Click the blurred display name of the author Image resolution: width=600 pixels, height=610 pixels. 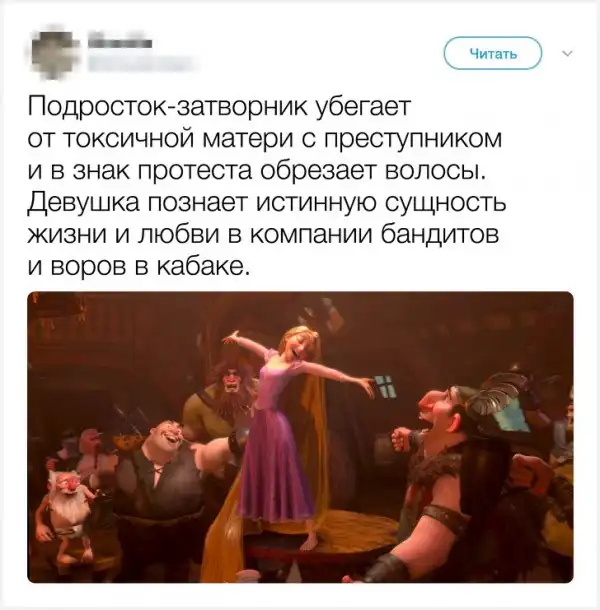[x=119, y=43]
